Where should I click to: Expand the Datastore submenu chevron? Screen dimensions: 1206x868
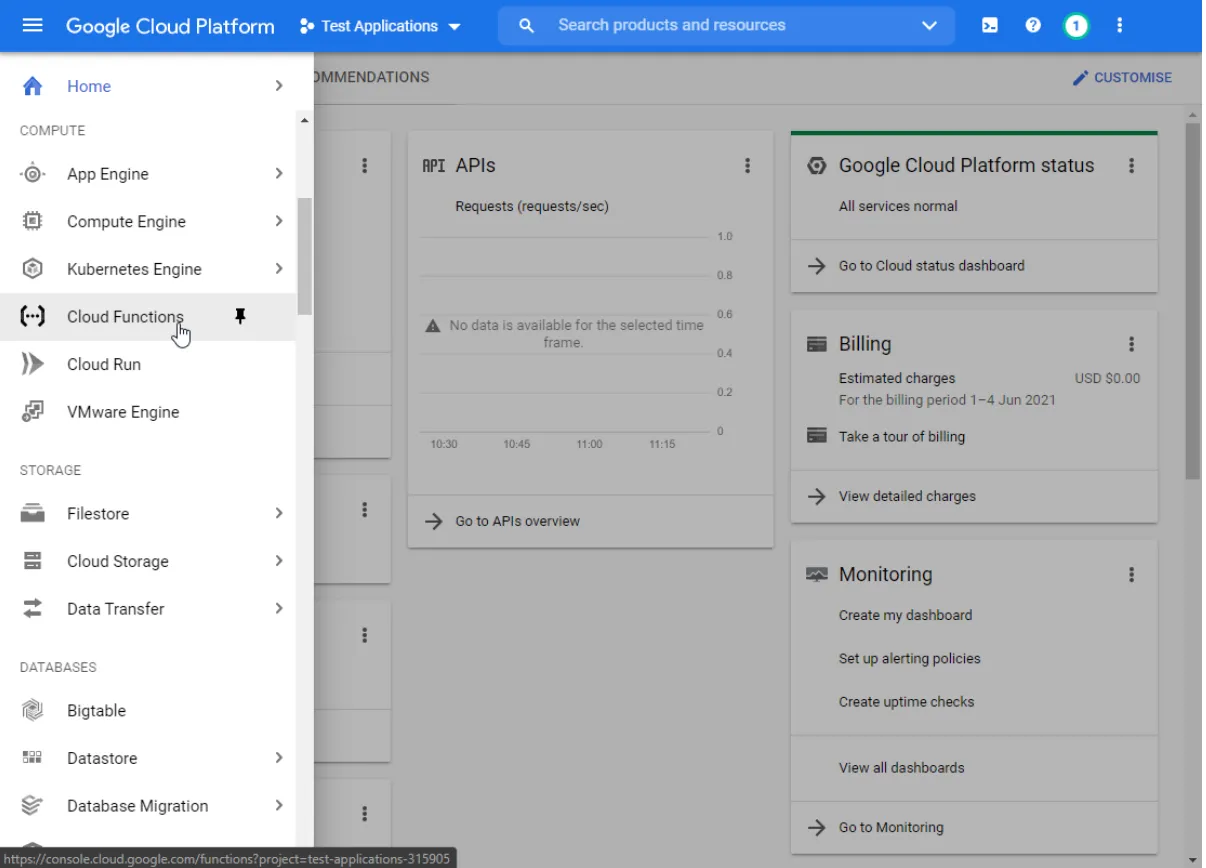tap(279, 758)
